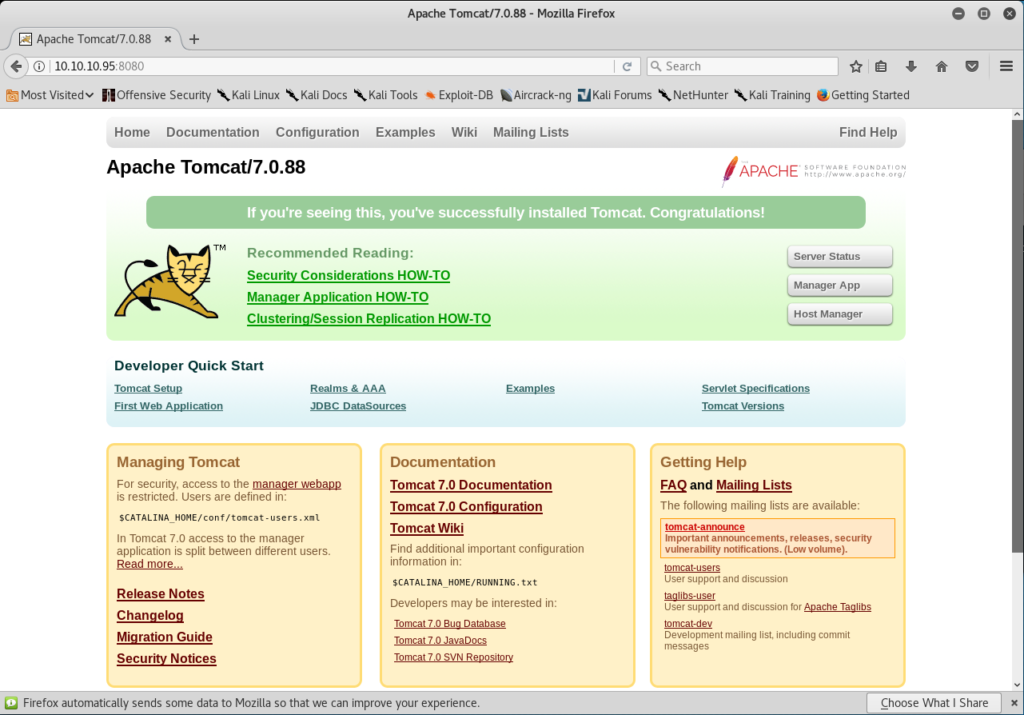This screenshot has width=1024, height=715.
Task: Click the browser back arrow button
Action: tap(17, 66)
